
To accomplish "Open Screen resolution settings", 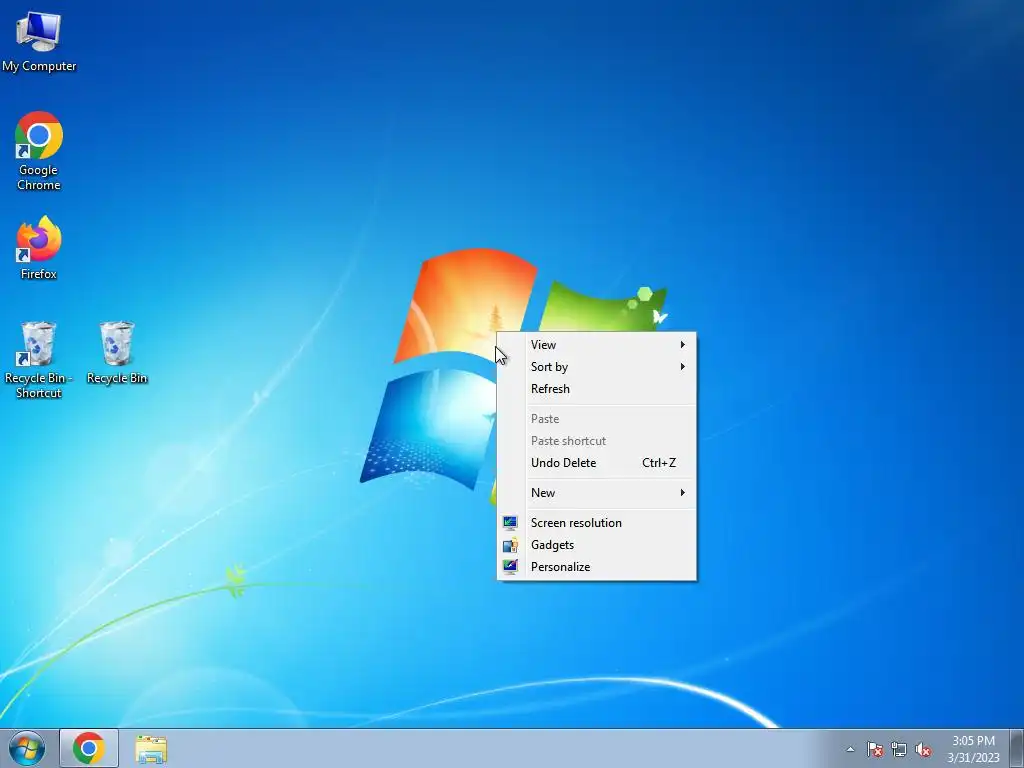I will tap(597, 523).
